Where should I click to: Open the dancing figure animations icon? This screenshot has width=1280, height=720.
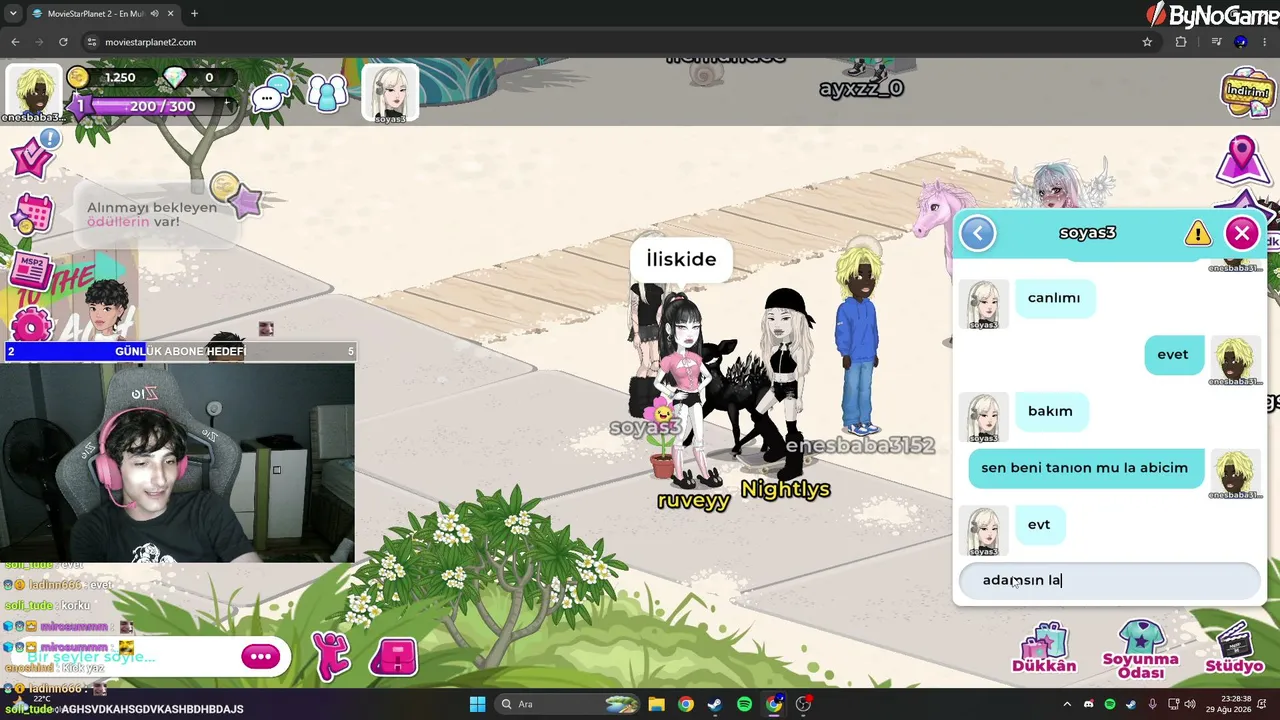(331, 655)
